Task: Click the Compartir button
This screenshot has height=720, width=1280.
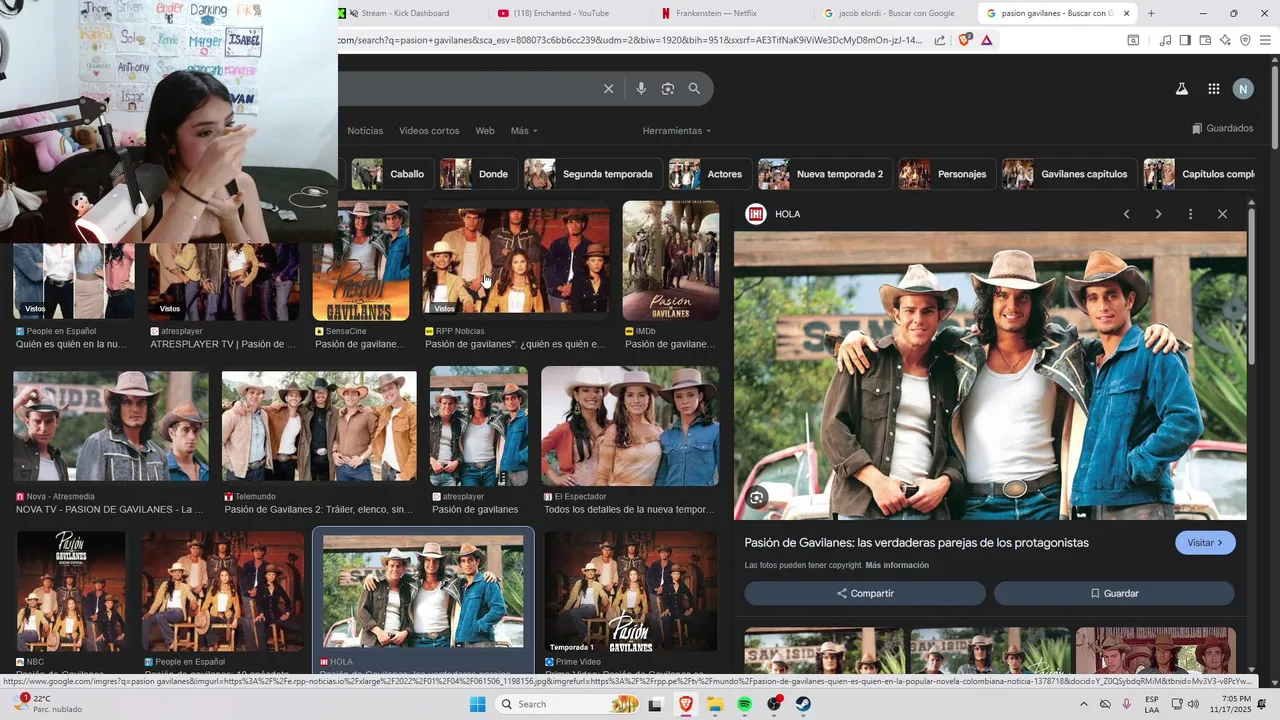Action: coord(865,593)
